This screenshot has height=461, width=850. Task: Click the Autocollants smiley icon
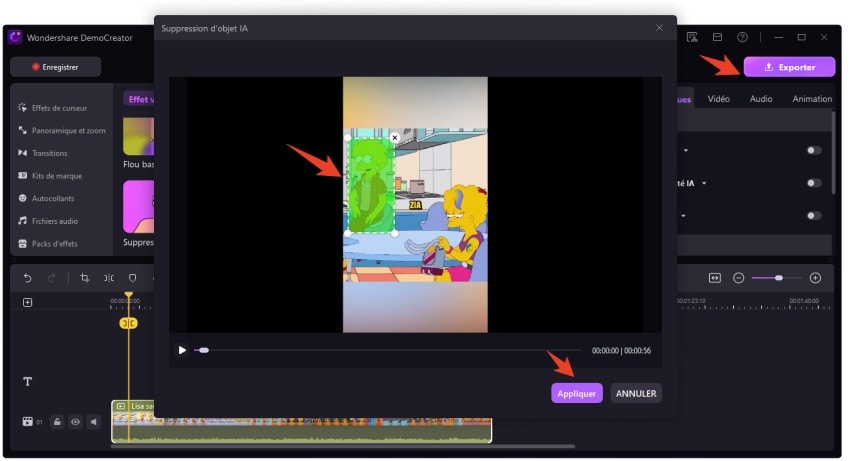tap(22, 199)
